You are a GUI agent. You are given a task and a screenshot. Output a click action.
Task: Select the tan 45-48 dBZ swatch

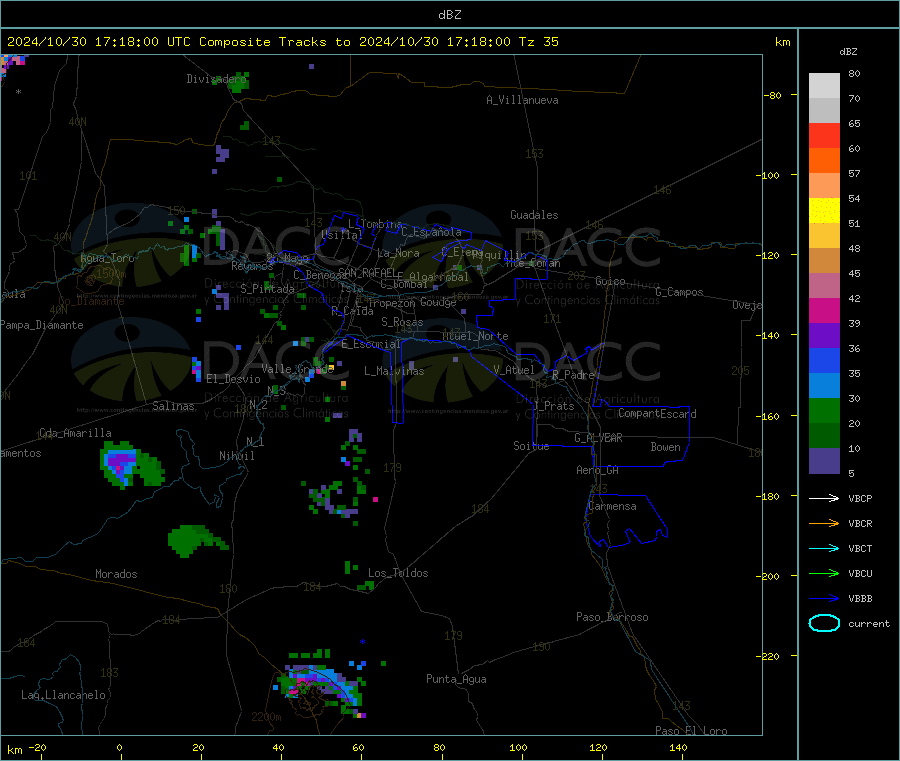point(824,261)
